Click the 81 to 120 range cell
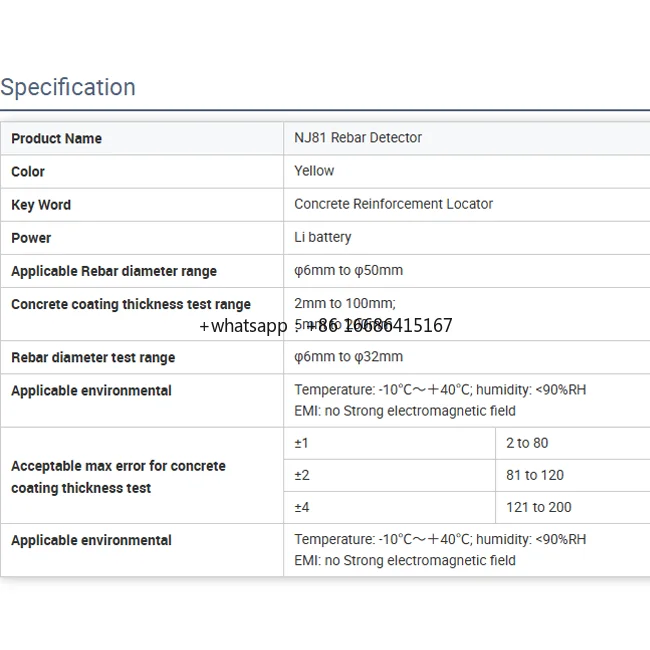The height and width of the screenshot is (650, 650). 534,475
